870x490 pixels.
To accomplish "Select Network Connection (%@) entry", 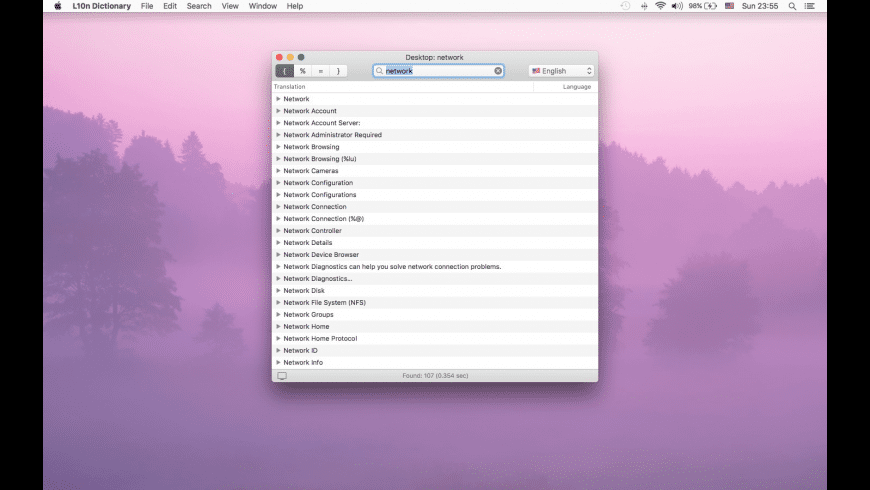I will tap(323, 219).
